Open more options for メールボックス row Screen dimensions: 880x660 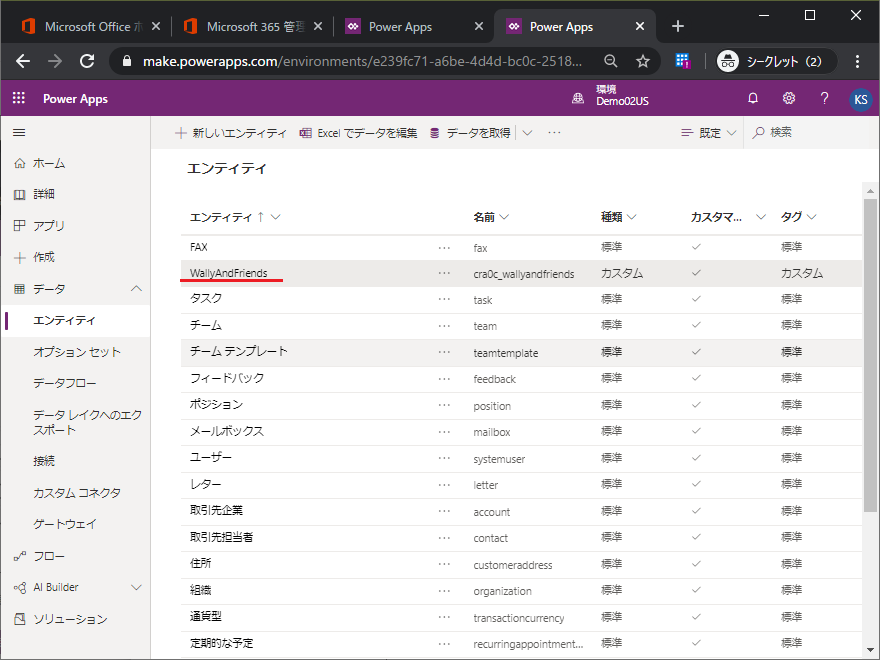(x=444, y=432)
